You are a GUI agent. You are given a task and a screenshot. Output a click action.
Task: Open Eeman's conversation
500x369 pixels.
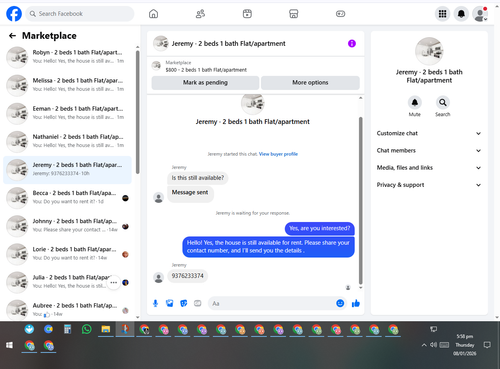(67, 113)
